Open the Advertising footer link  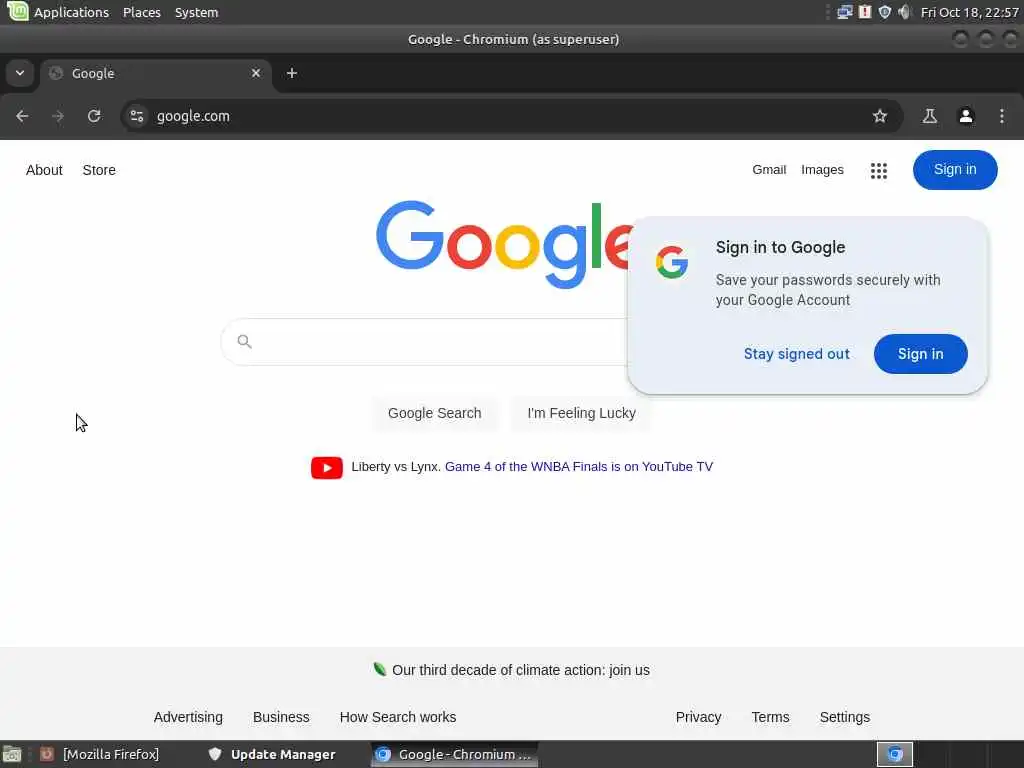click(x=188, y=717)
